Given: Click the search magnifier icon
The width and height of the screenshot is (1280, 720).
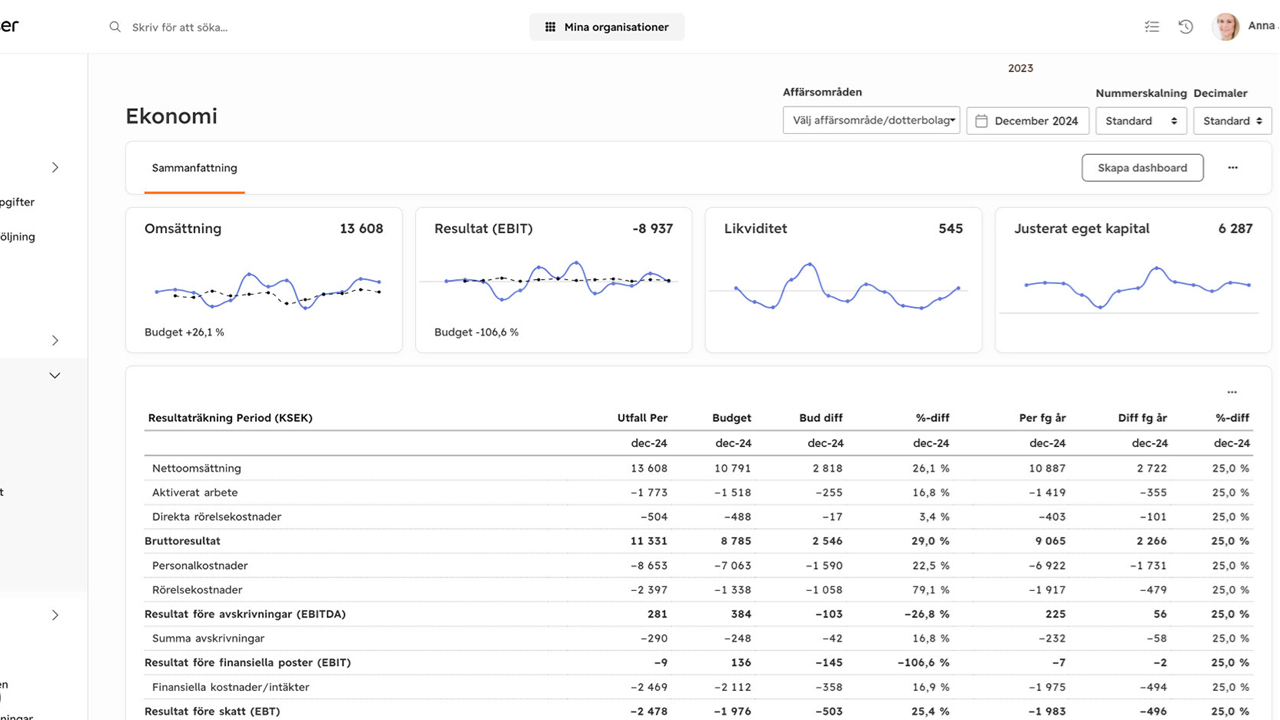Looking at the screenshot, I should click(115, 27).
